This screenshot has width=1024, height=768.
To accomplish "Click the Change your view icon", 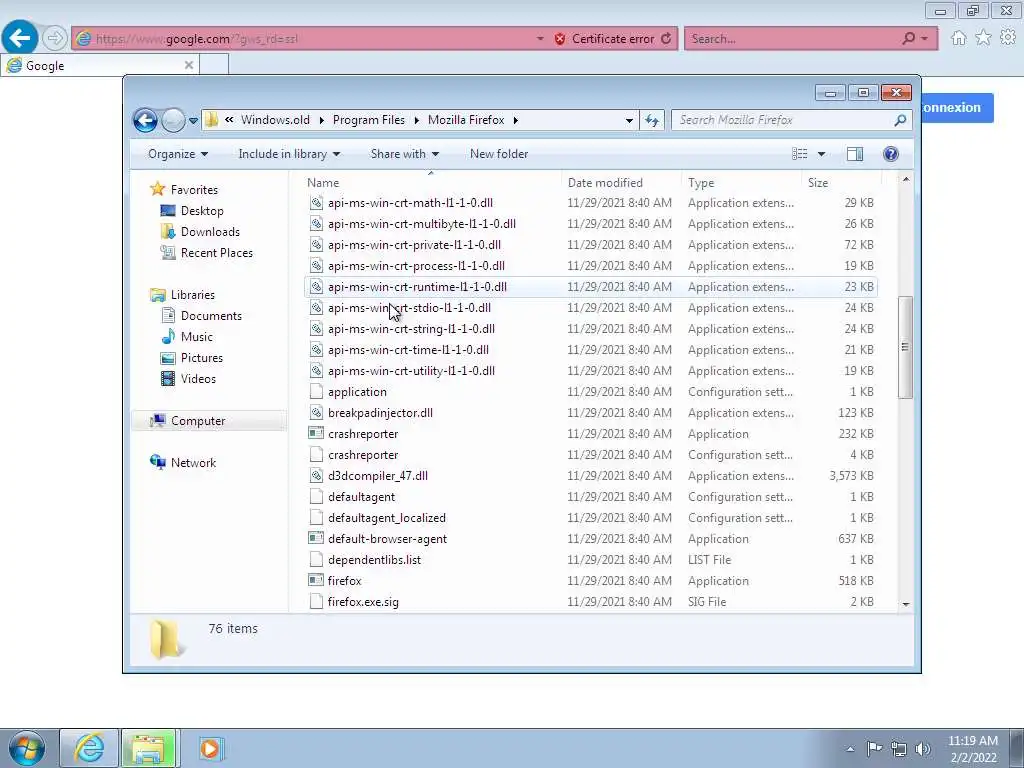I will [800, 154].
